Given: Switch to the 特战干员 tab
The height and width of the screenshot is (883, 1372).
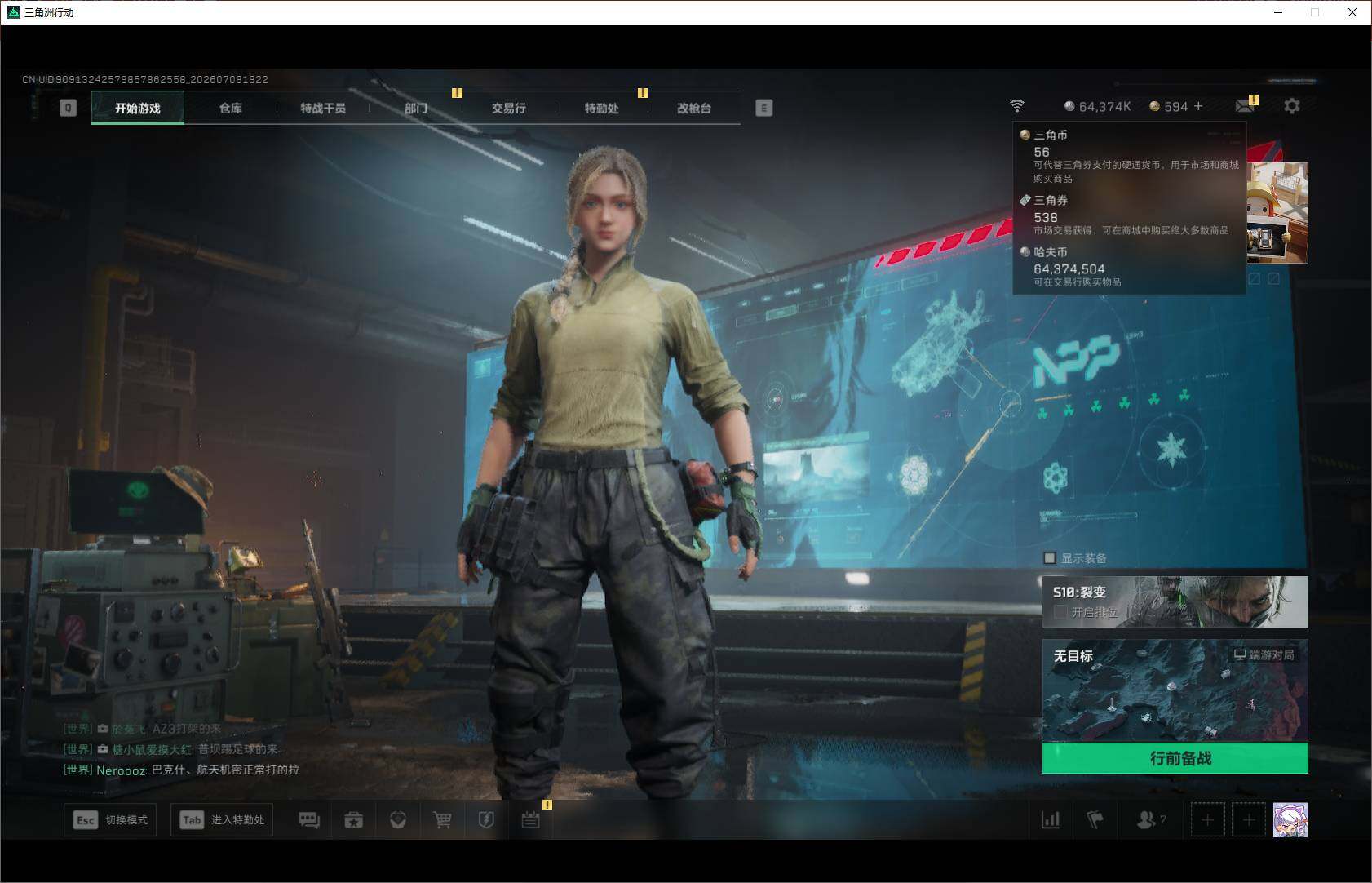Looking at the screenshot, I should tap(323, 108).
